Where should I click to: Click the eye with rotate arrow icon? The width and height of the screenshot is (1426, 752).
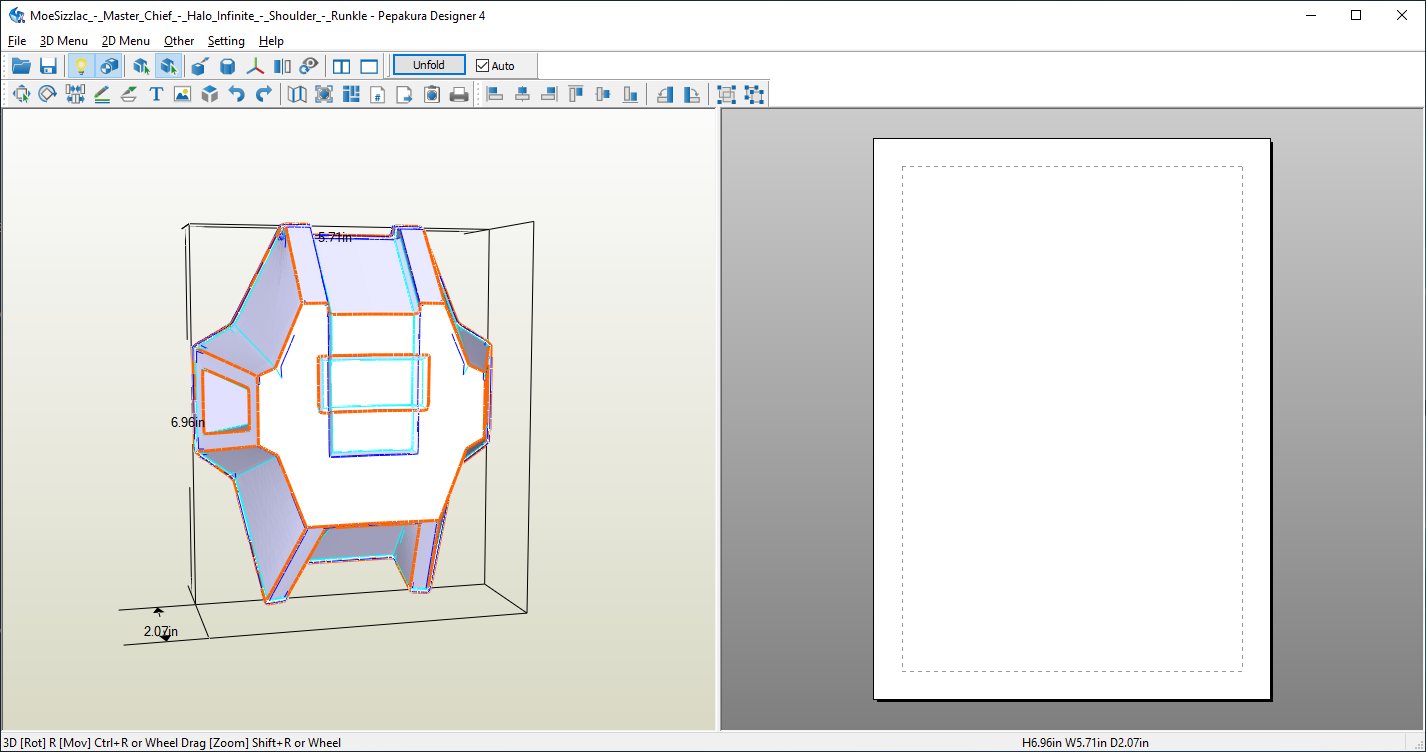(310, 66)
